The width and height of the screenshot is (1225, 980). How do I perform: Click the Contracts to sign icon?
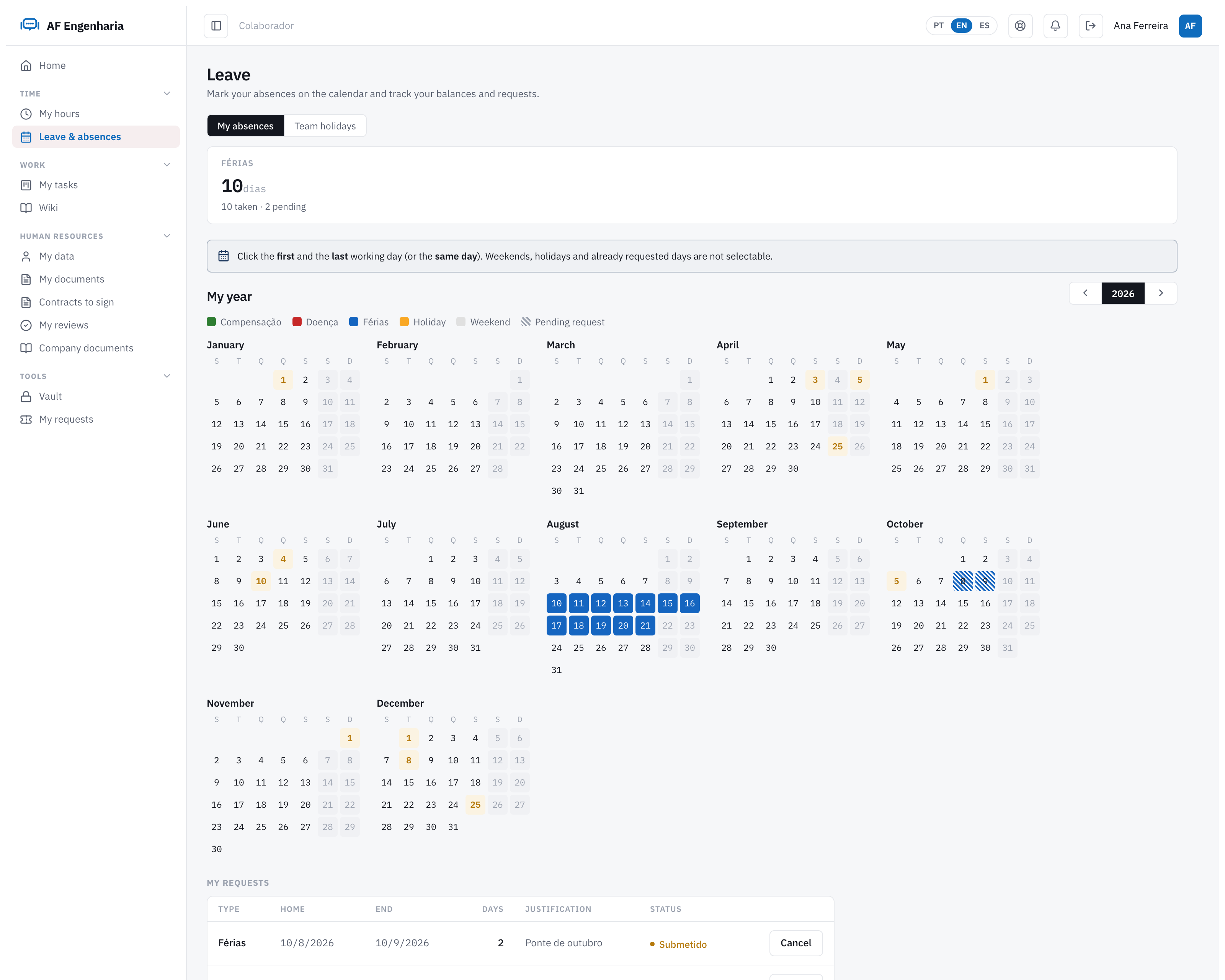pos(26,302)
